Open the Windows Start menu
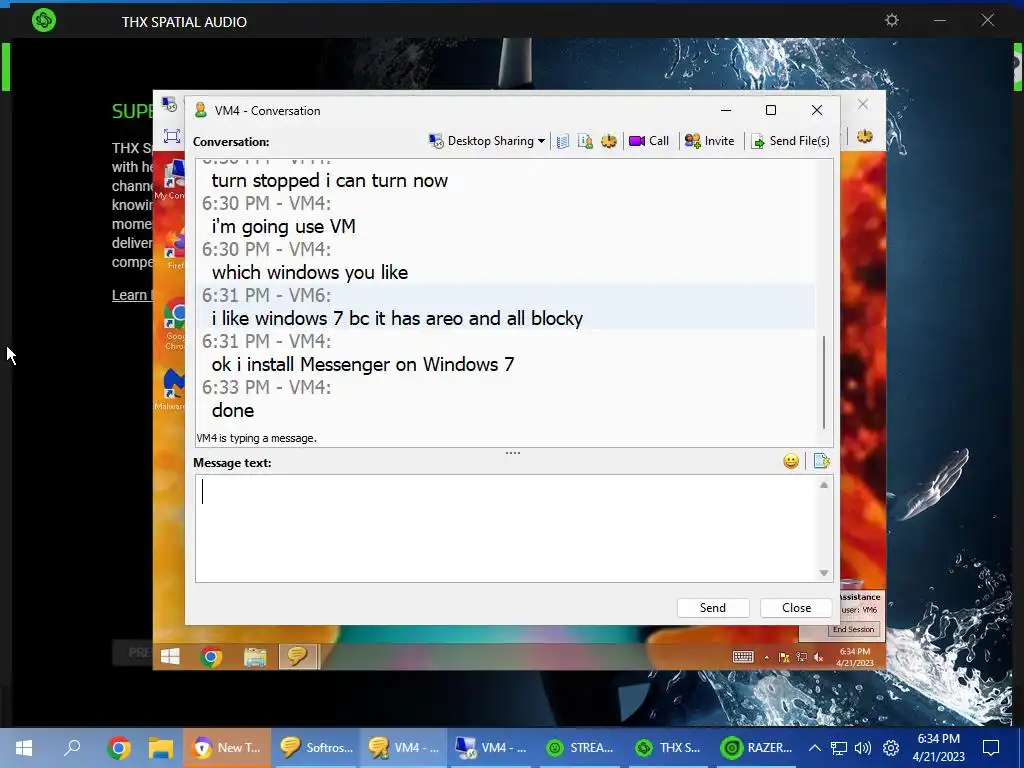 (x=24, y=748)
